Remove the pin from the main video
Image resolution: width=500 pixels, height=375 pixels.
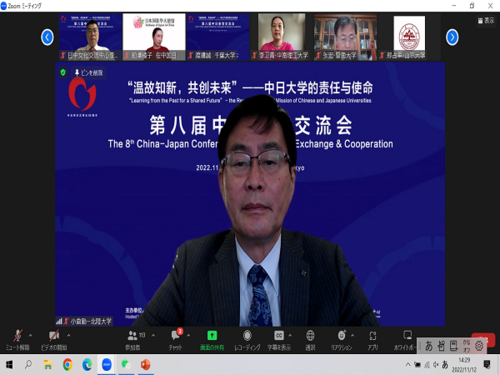(89, 73)
